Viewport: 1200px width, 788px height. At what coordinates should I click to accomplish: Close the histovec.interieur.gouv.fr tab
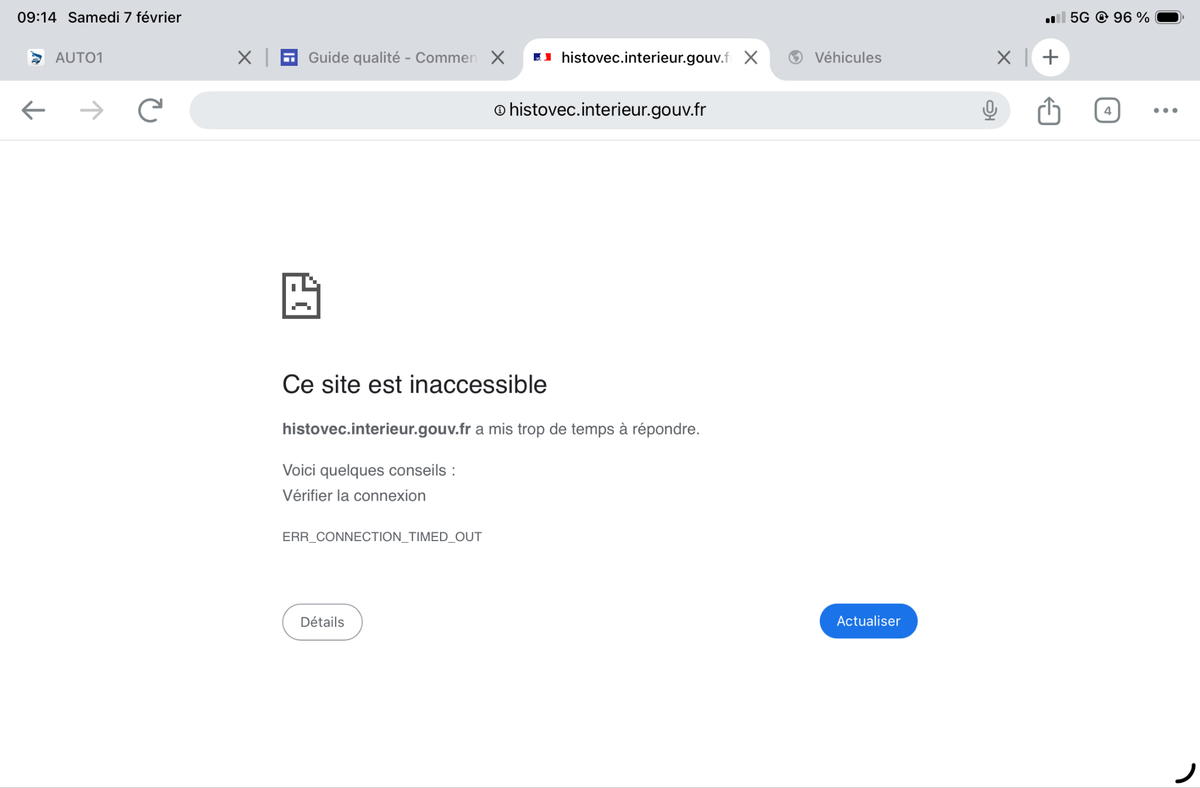tap(750, 57)
